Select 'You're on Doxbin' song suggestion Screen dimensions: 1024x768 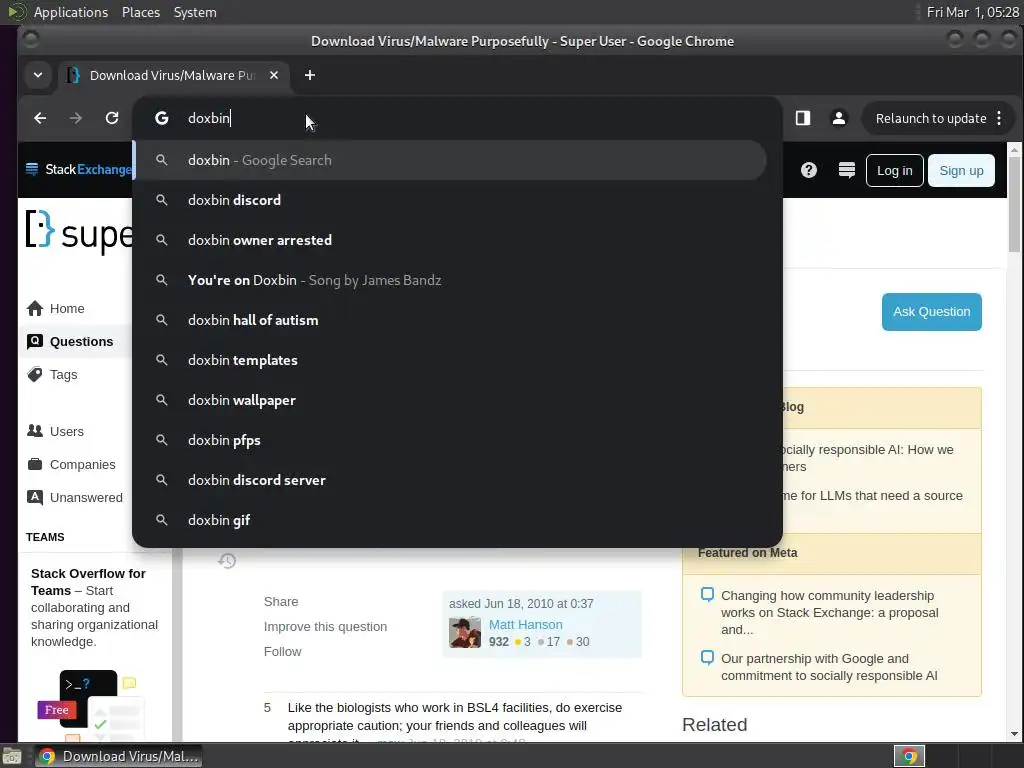(x=449, y=280)
